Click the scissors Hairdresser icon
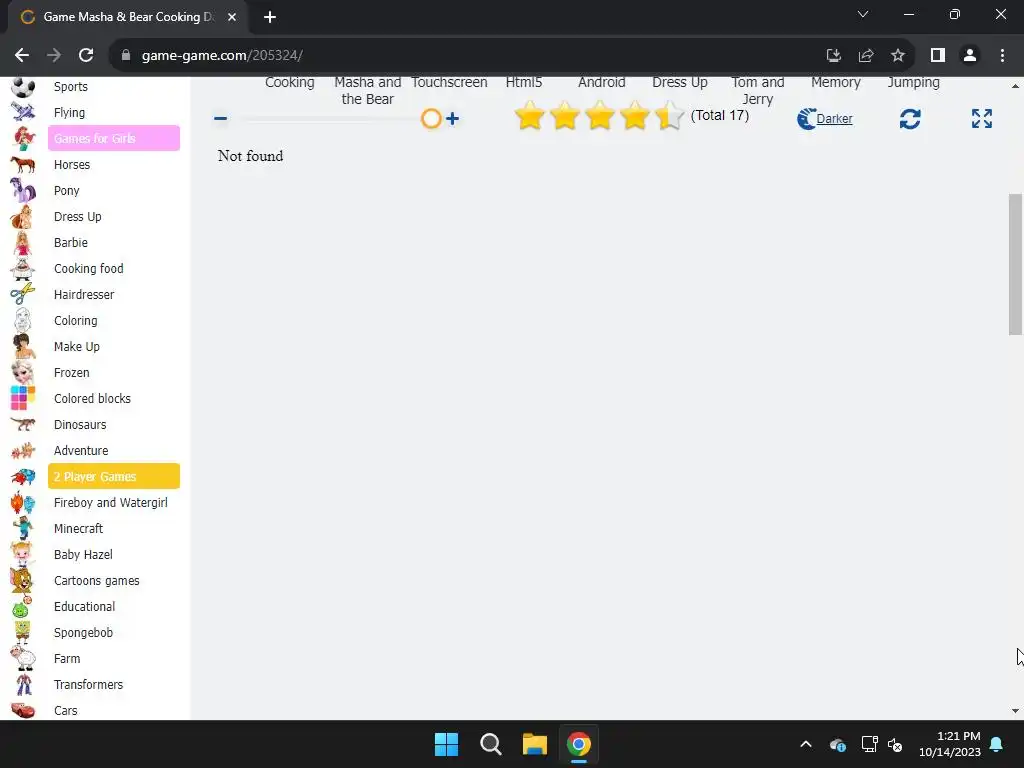 (23, 295)
